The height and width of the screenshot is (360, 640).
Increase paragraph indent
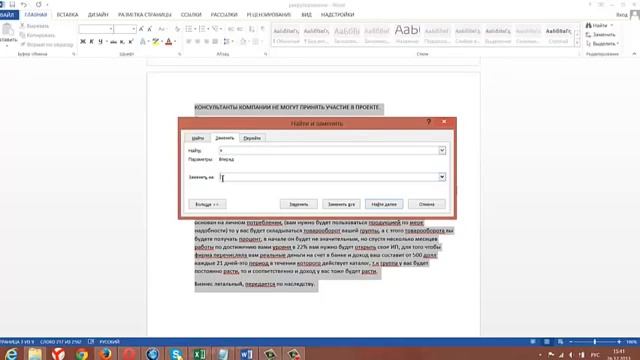click(x=240, y=29)
